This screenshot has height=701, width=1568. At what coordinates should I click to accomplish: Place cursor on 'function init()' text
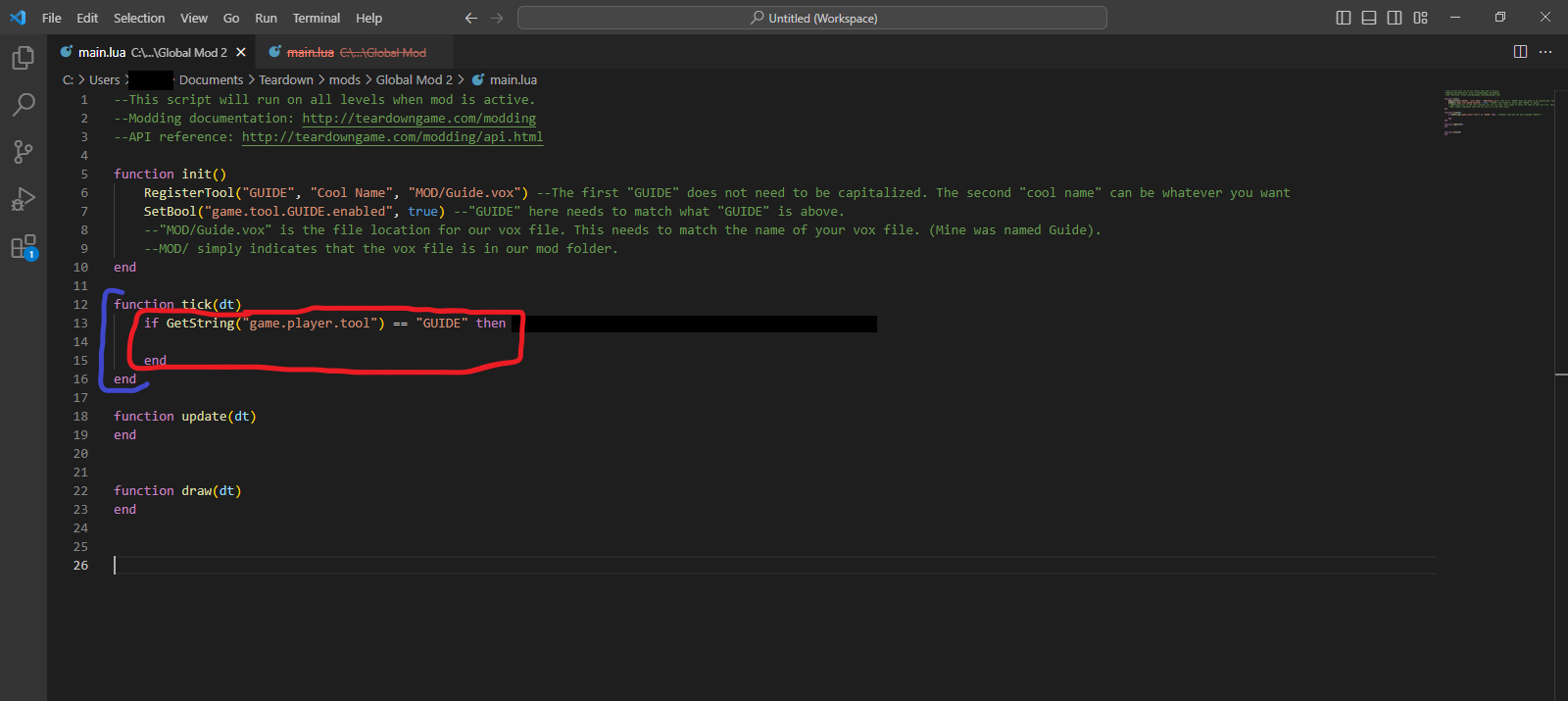click(x=170, y=175)
